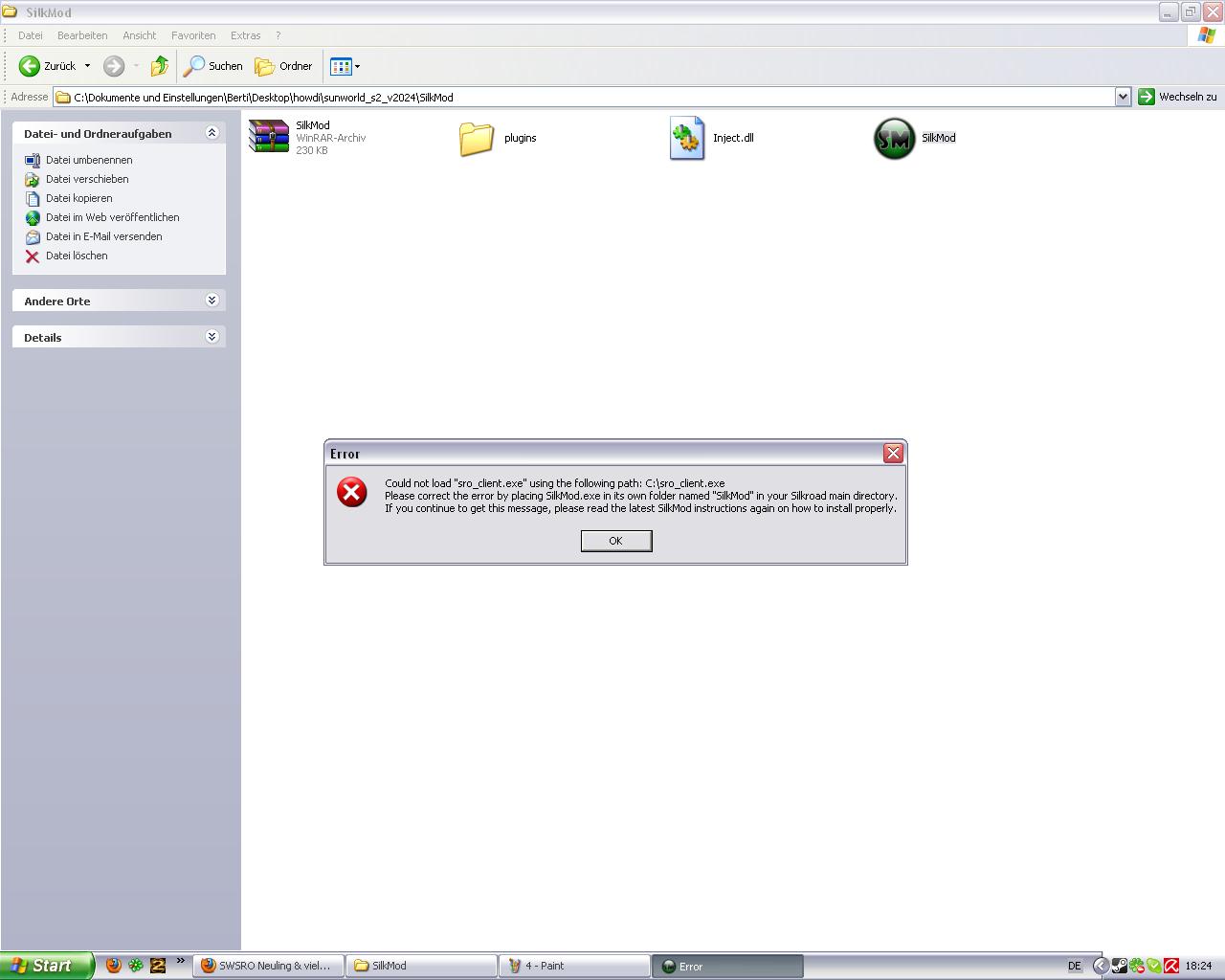The image size is (1225, 980).
Task: Collapse Datei- und Ordneraufgaben panel
Action: tap(212, 133)
